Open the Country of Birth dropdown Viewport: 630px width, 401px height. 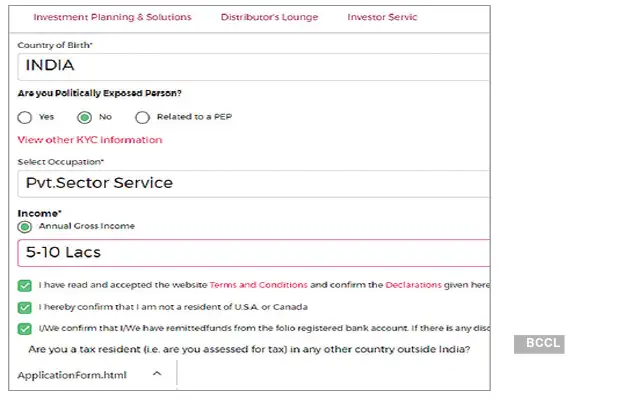click(x=254, y=66)
